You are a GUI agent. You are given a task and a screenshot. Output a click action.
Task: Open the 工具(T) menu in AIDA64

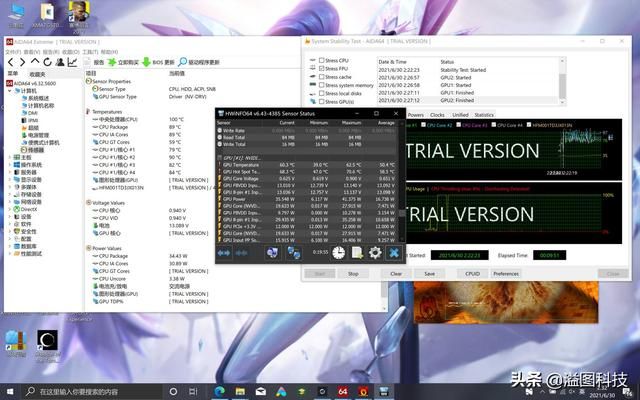90,52
